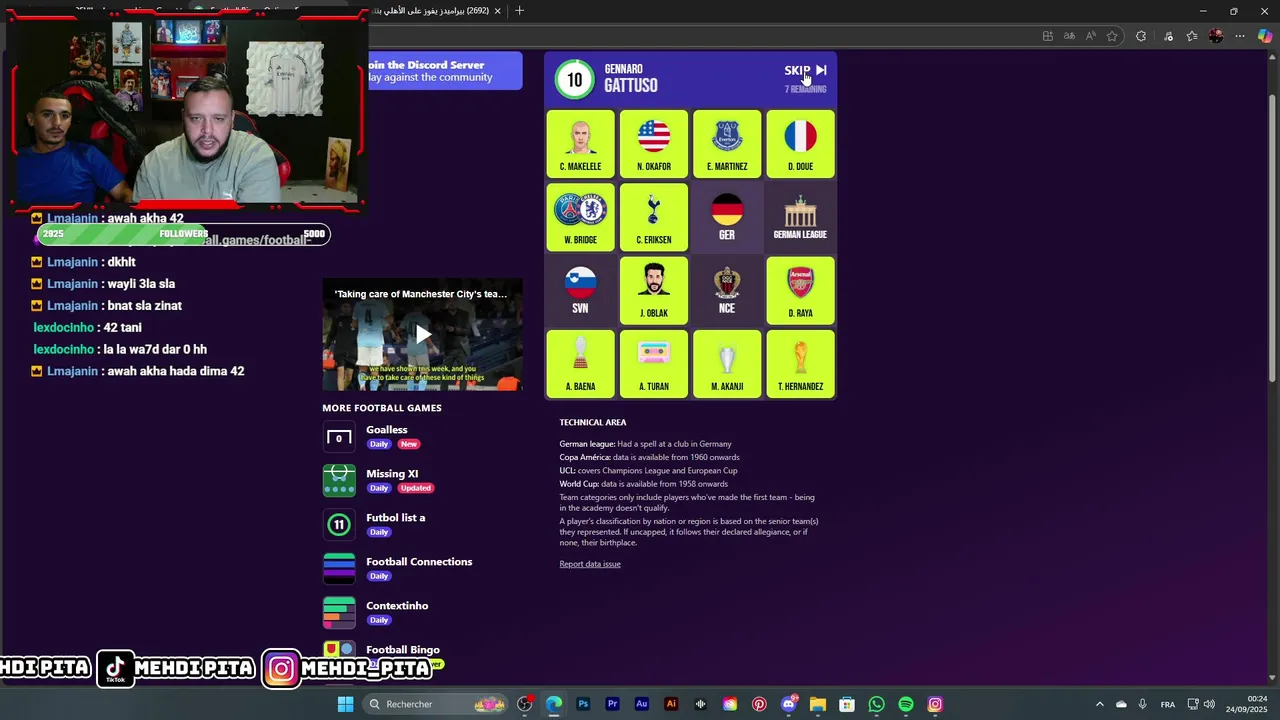Select the N. Okafor USA flag cell
Viewport: 1280px width, 720px height.
tap(654, 144)
